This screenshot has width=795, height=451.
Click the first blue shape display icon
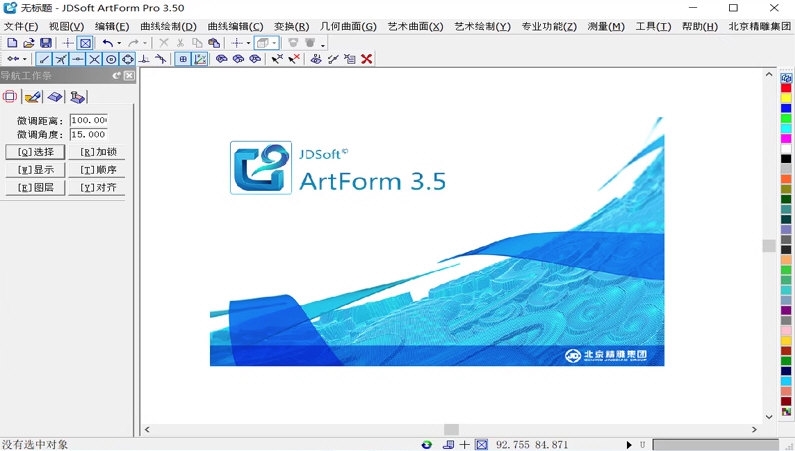(x=222, y=59)
